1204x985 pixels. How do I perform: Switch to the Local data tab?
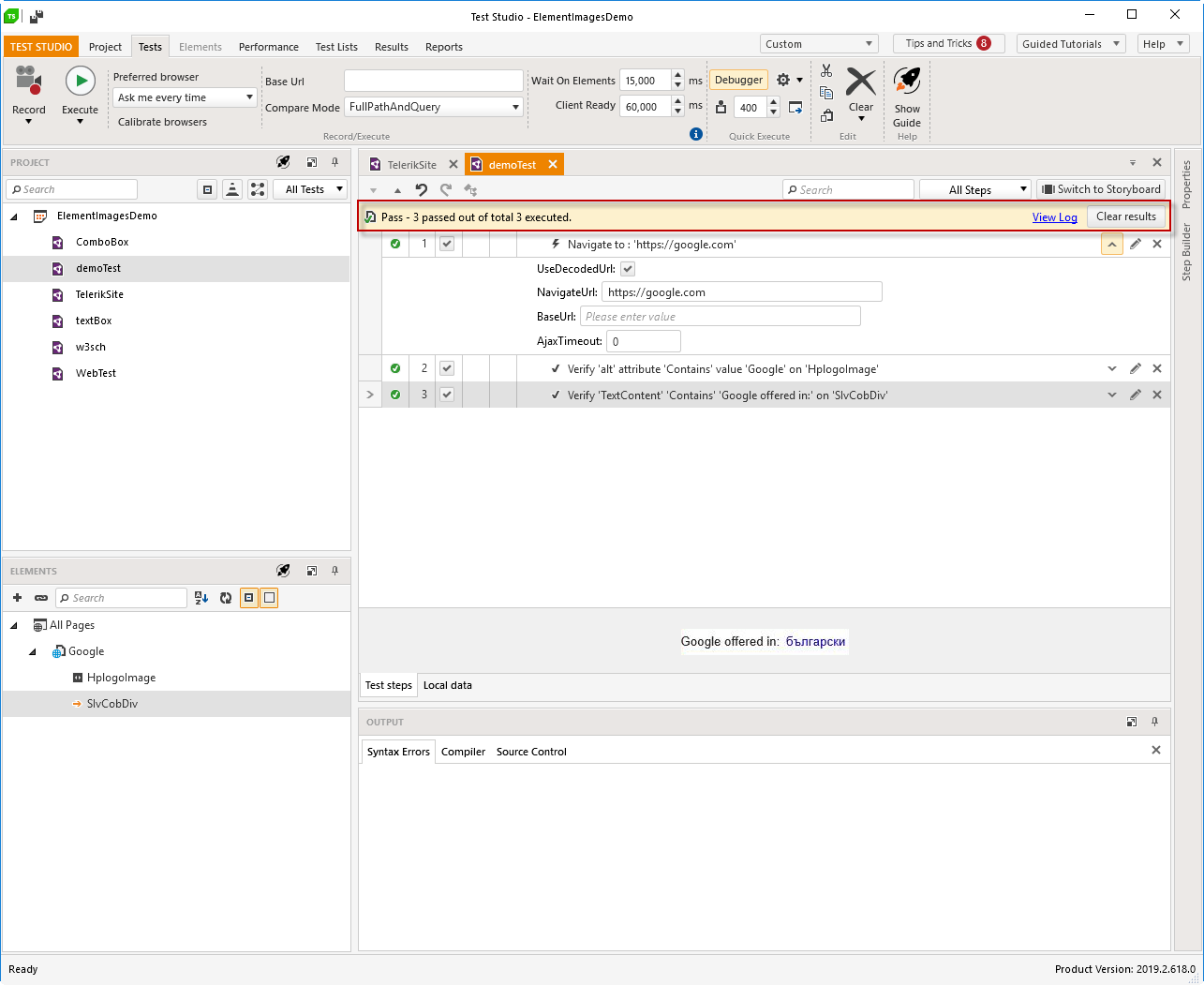[448, 685]
